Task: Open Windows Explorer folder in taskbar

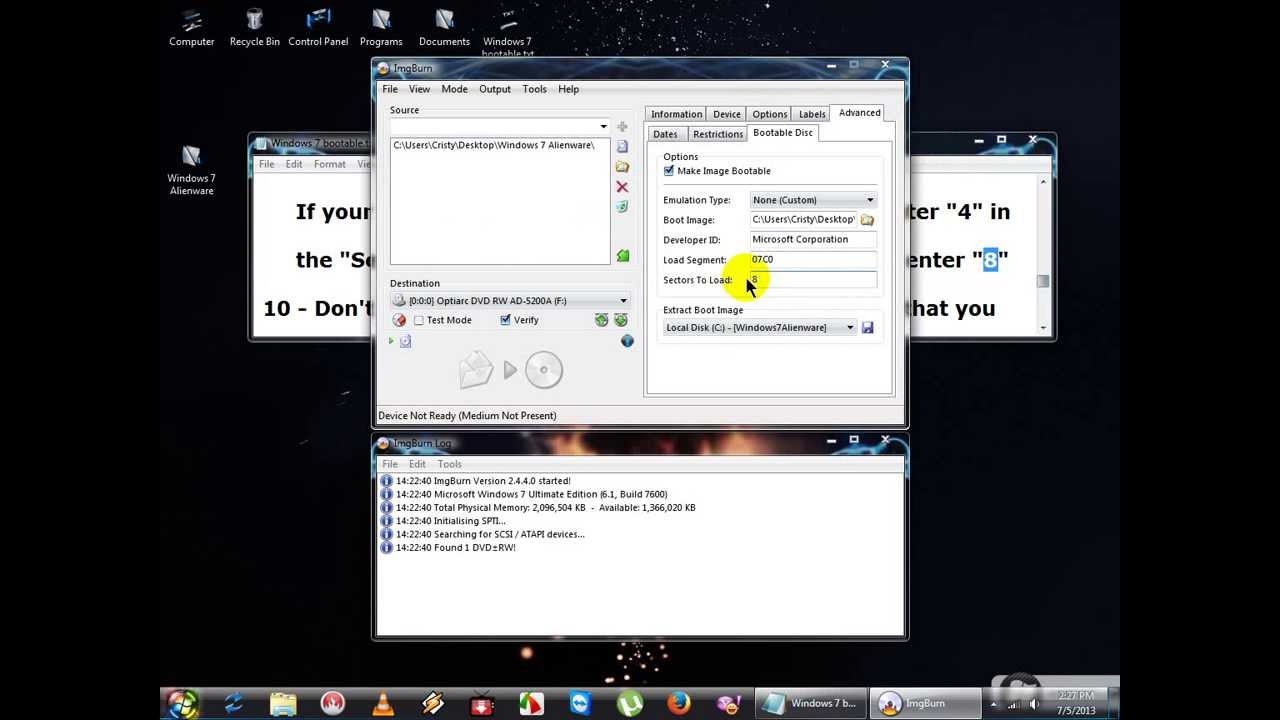Action: coord(283,703)
